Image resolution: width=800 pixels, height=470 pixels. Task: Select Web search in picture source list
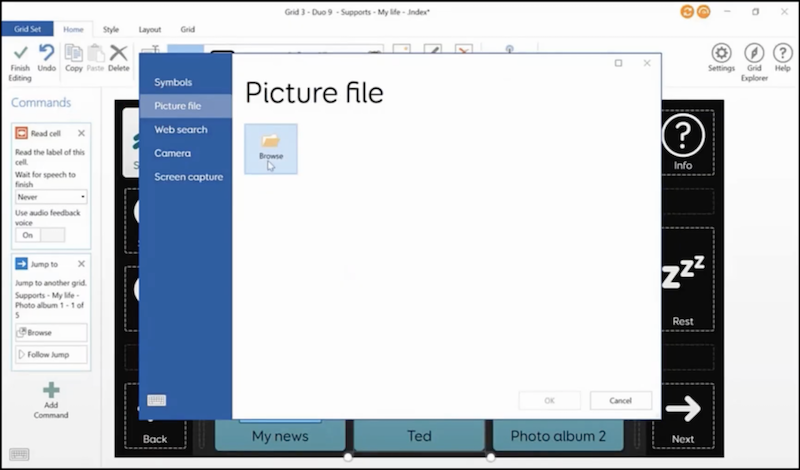[x=181, y=130]
